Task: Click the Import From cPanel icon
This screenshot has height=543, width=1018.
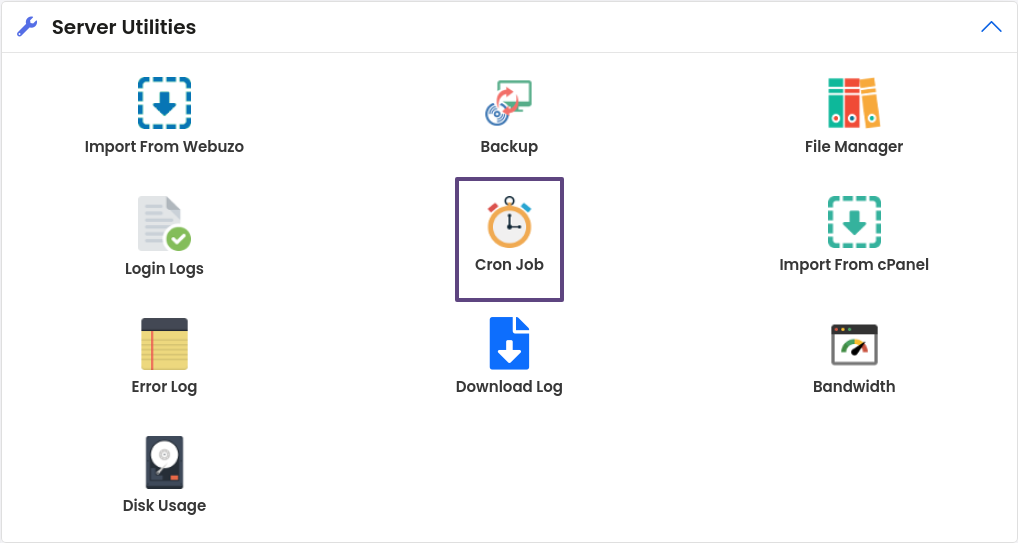Action: (x=853, y=222)
